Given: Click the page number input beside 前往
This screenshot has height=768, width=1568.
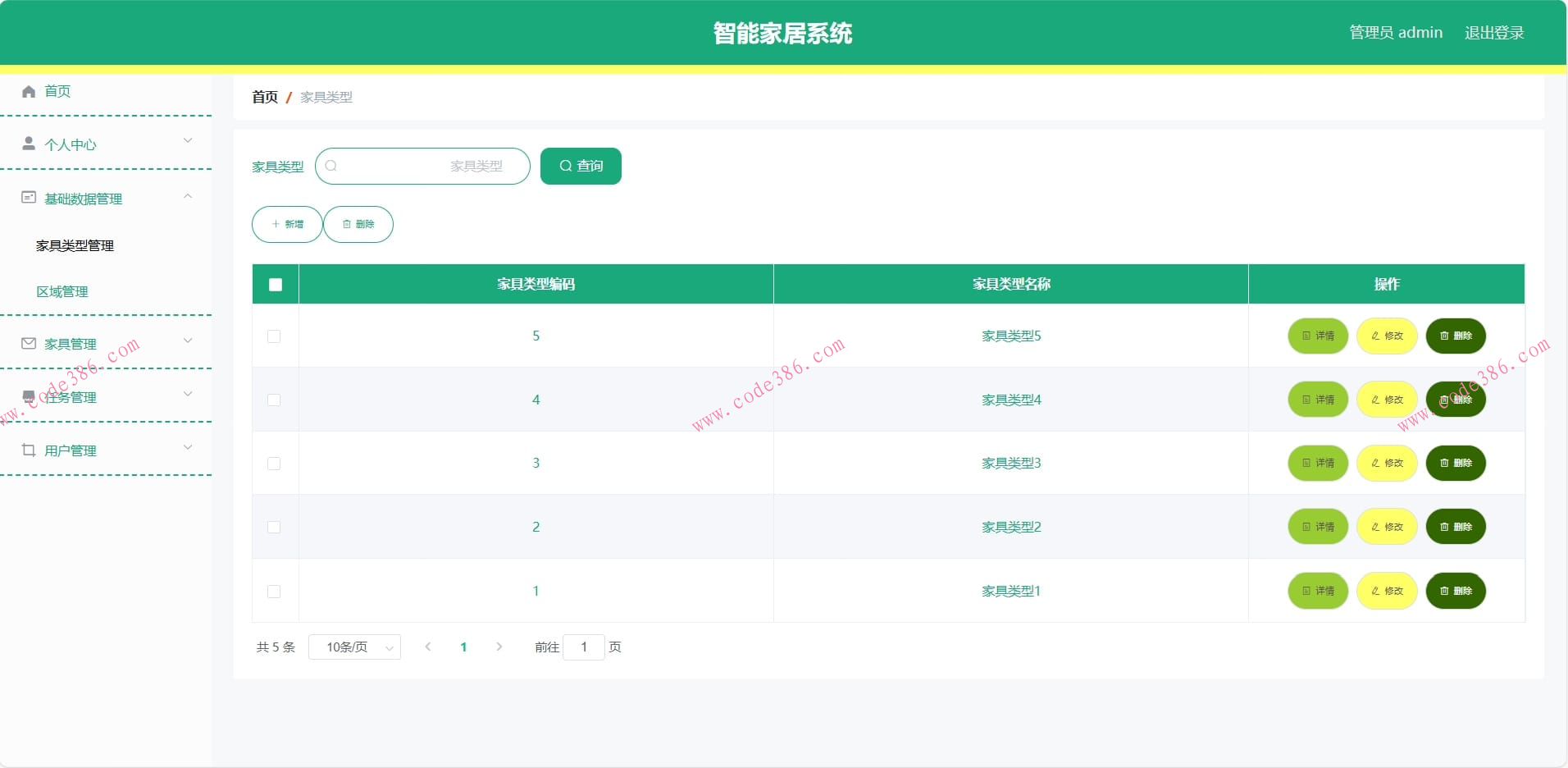Looking at the screenshot, I should 584,647.
